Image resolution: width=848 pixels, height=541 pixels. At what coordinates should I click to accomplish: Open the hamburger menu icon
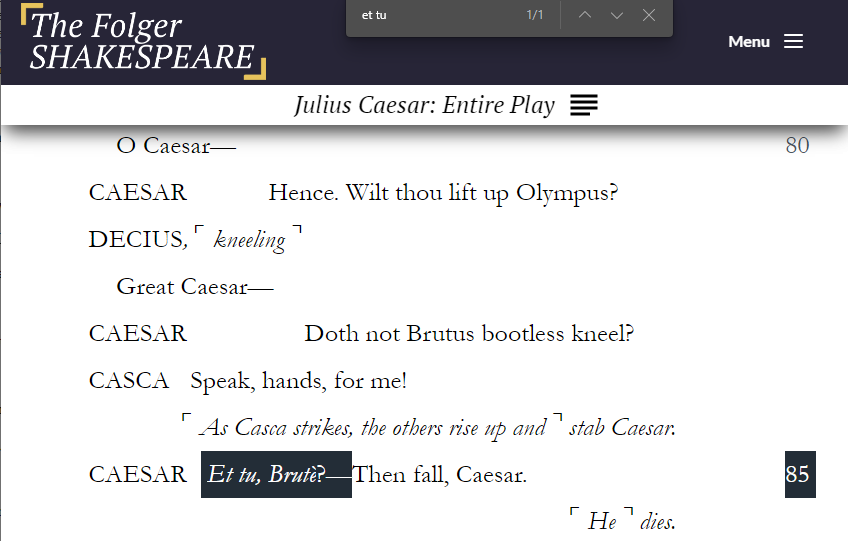(793, 41)
